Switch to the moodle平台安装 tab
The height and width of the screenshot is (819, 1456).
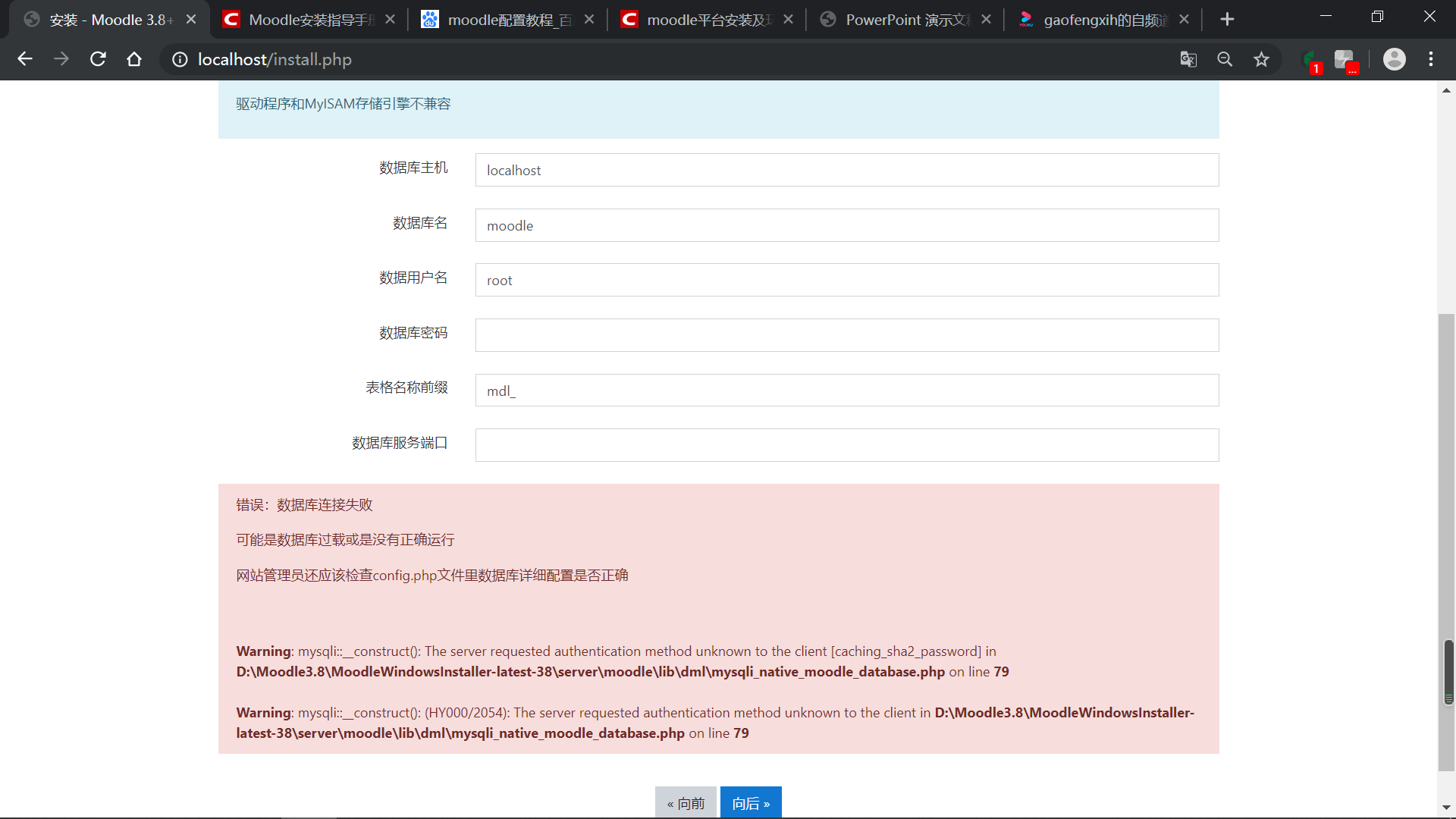click(x=707, y=20)
